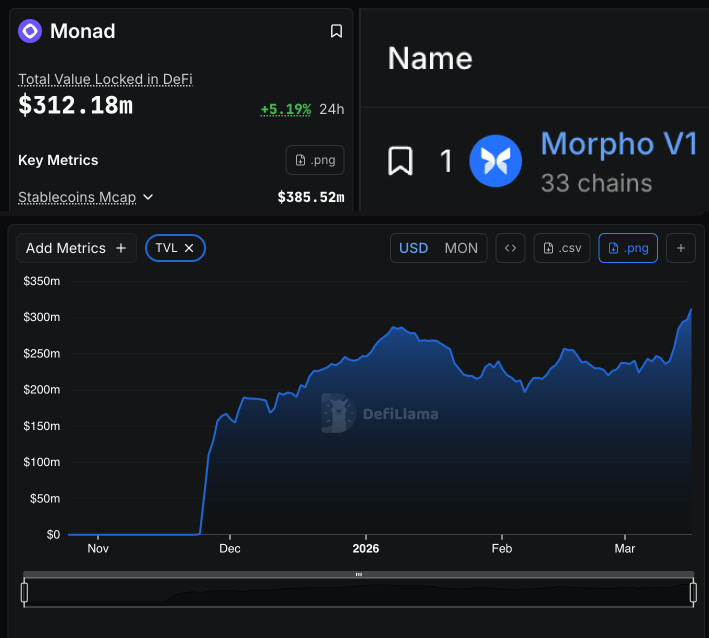
Task: Click the Dec label on chart axis
Action: 230,548
